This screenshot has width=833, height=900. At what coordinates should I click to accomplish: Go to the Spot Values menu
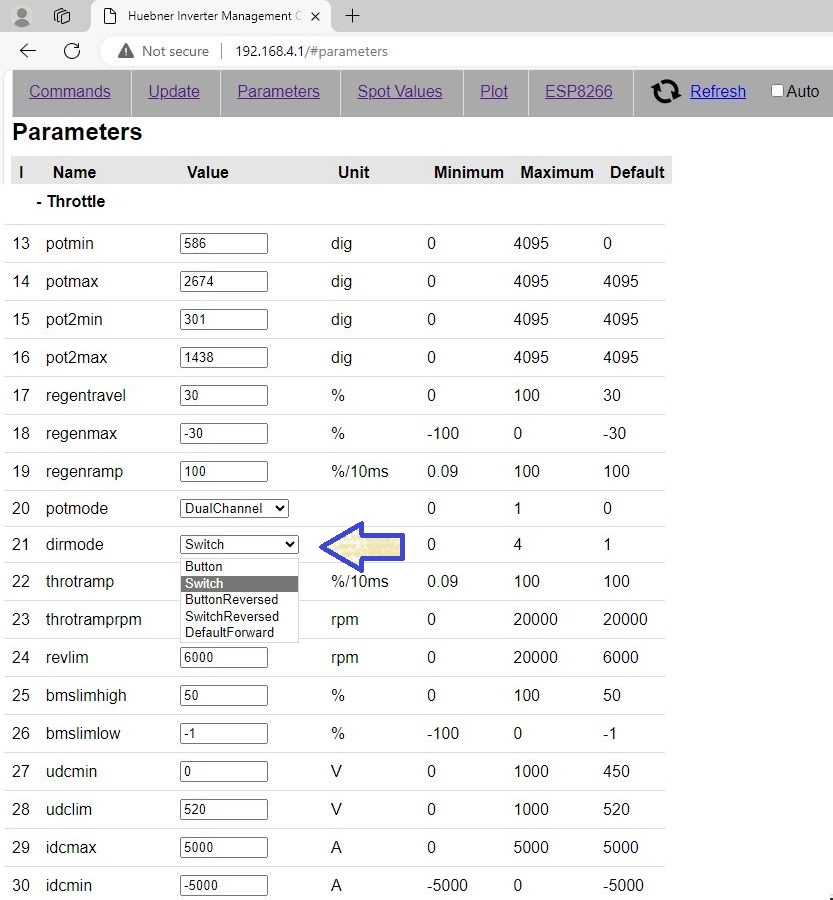point(399,91)
